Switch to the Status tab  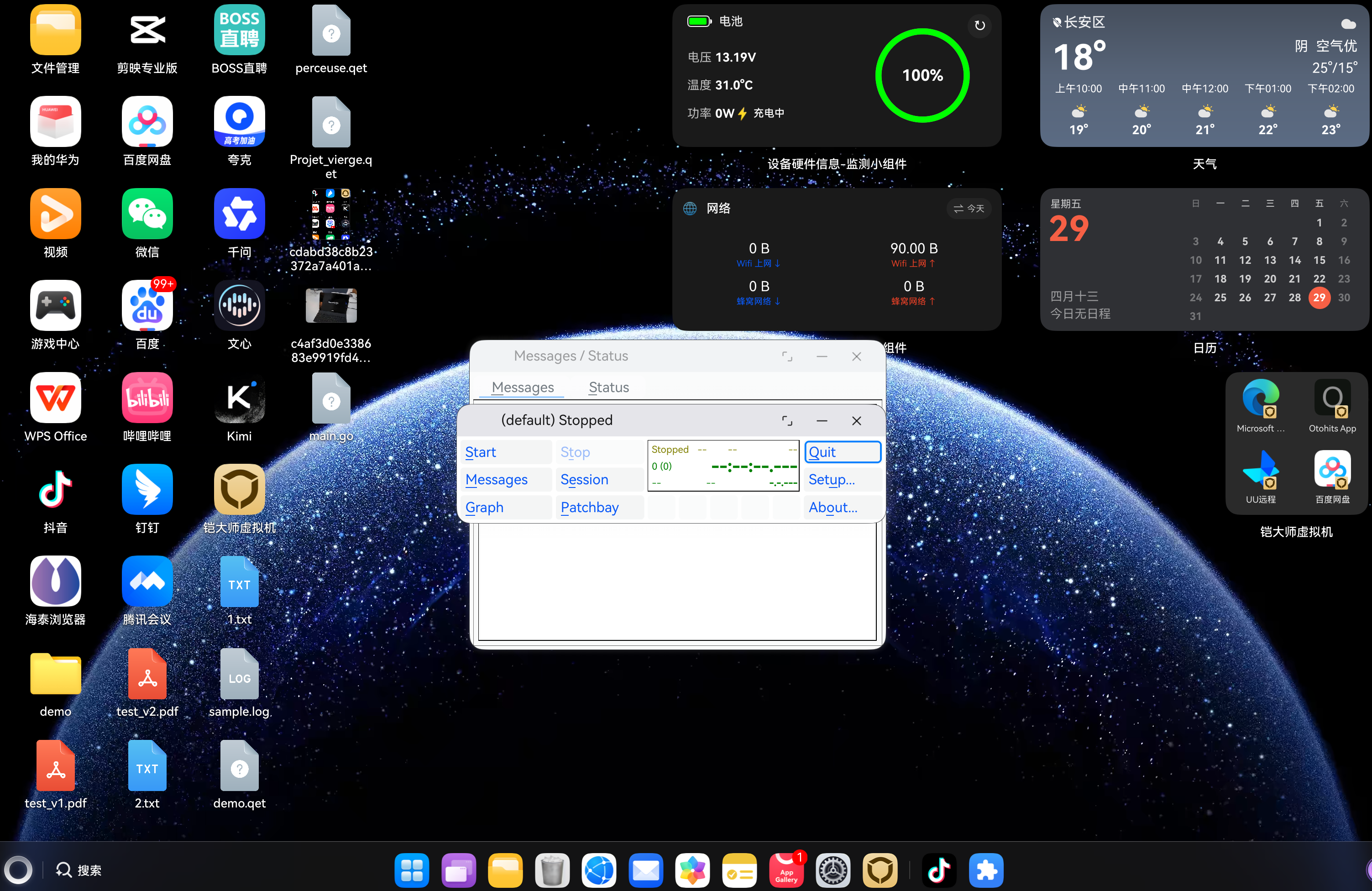pyautogui.click(x=609, y=388)
